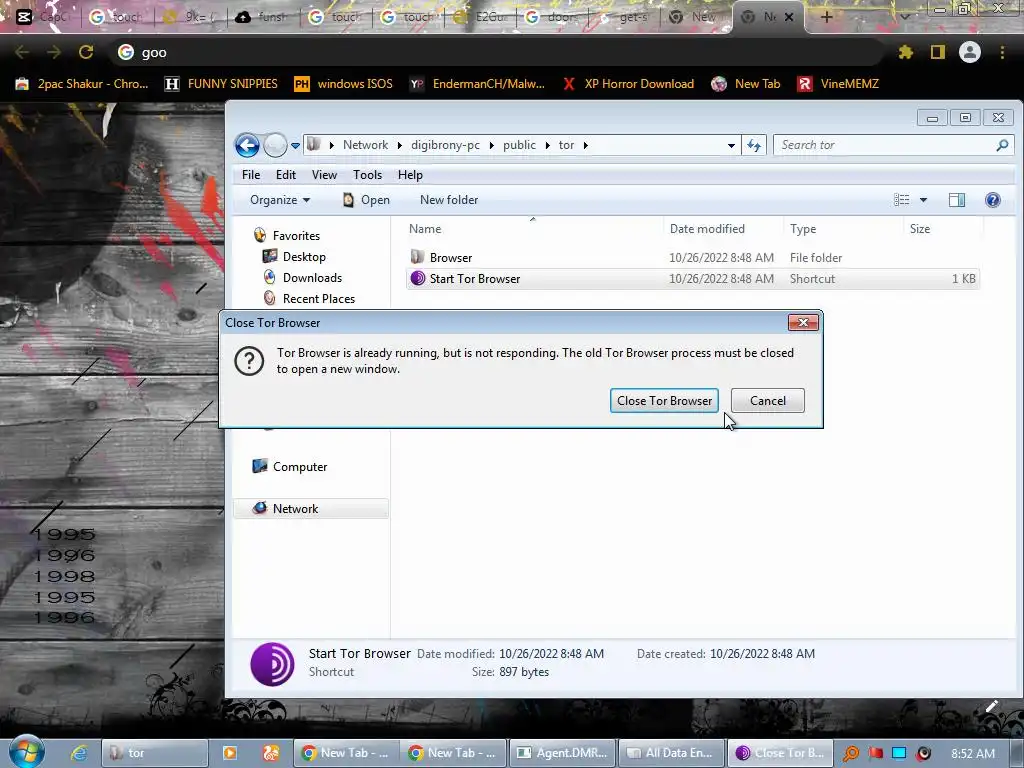The image size is (1024, 768).
Task: Click Windows Start orb
Action: (26, 752)
